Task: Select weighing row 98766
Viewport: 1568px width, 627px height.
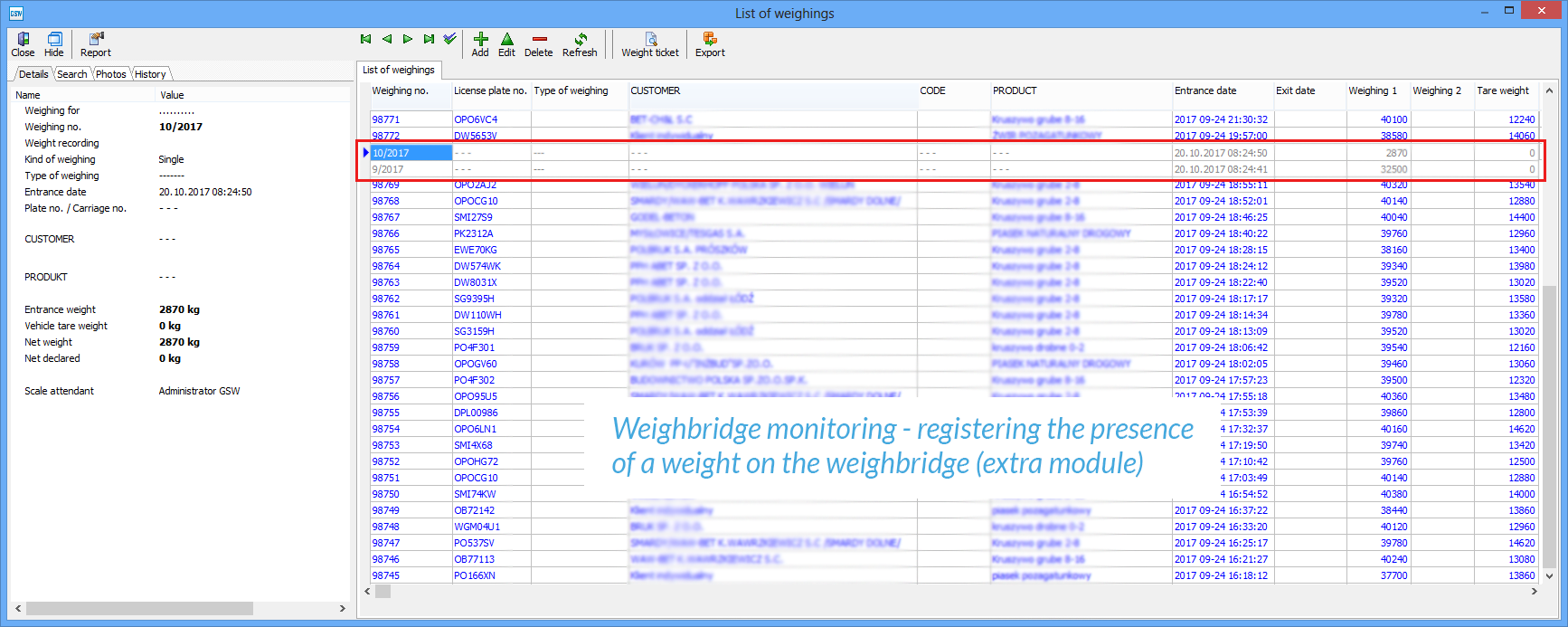Action: click(x=386, y=233)
